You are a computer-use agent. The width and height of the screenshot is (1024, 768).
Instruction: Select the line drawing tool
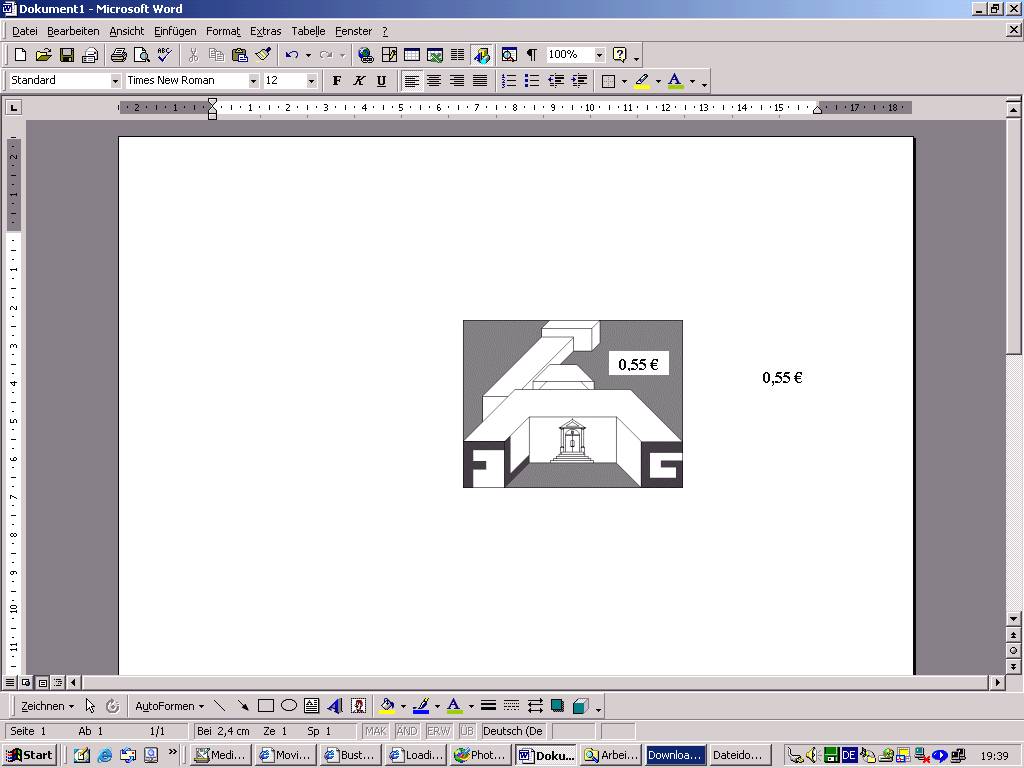(220, 706)
